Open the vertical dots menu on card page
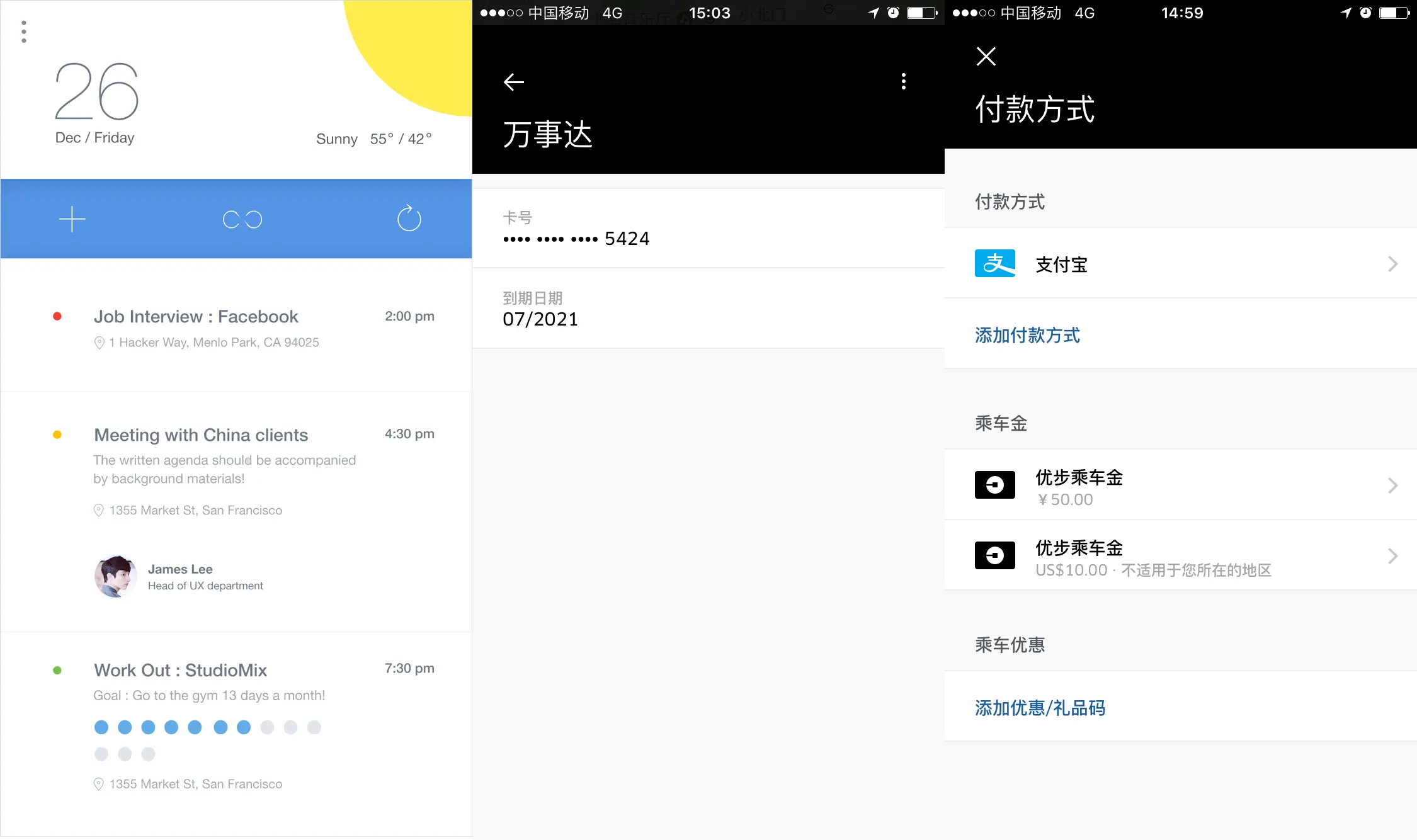1417x840 pixels. [904, 81]
